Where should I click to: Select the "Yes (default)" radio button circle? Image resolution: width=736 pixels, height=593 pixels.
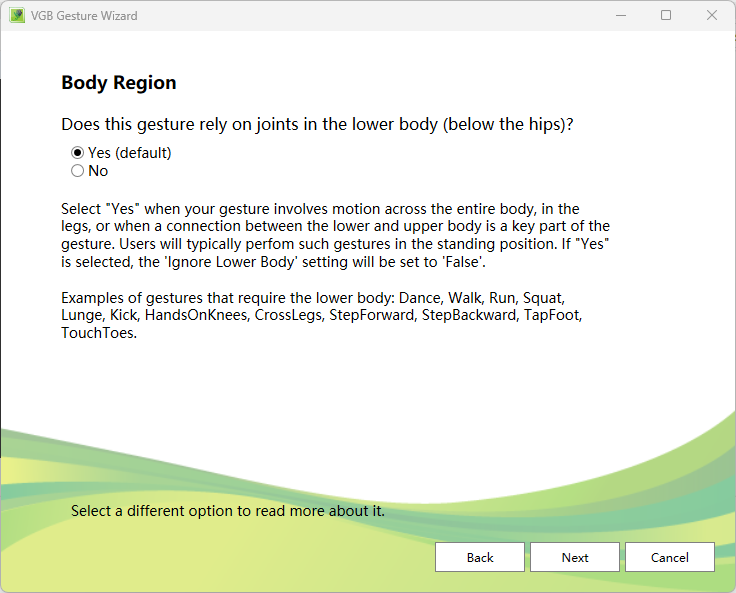77,153
